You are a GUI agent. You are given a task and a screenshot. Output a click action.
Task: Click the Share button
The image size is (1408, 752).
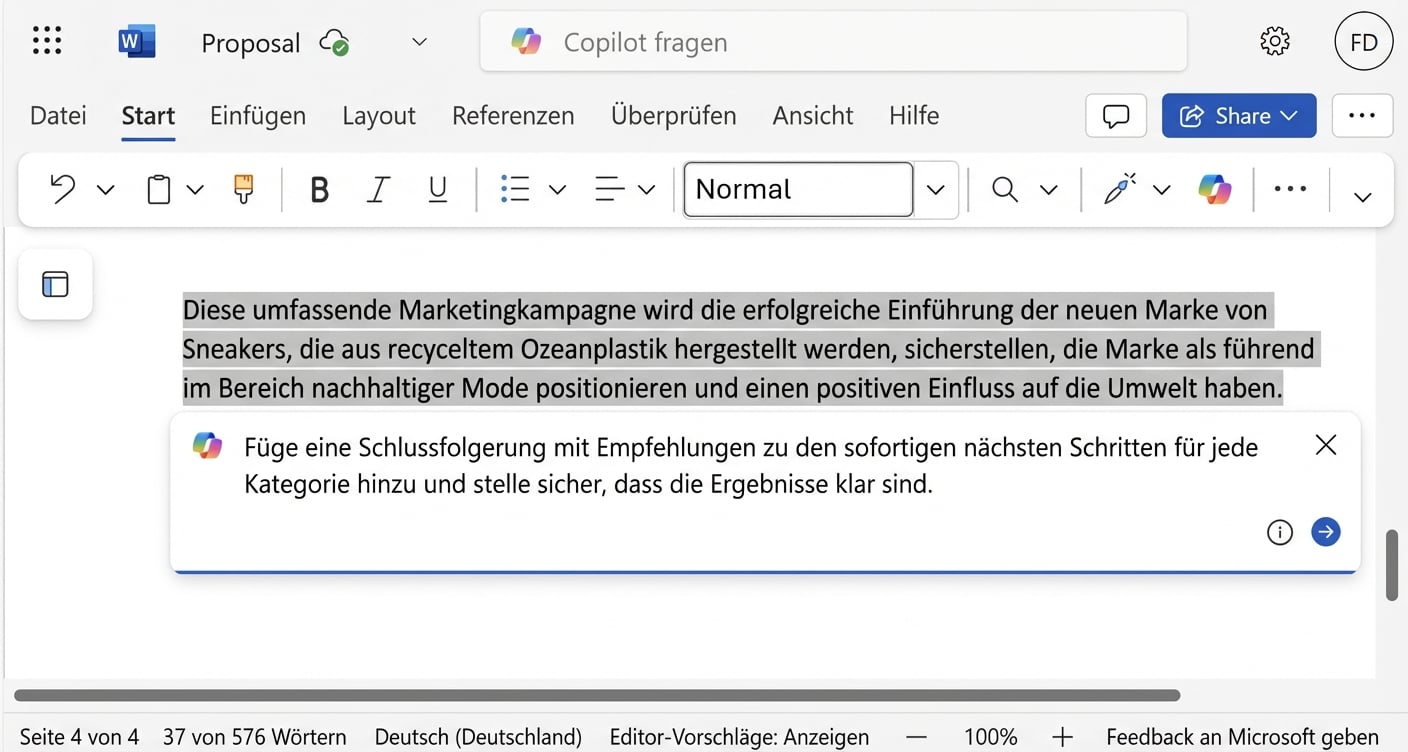tap(1238, 115)
